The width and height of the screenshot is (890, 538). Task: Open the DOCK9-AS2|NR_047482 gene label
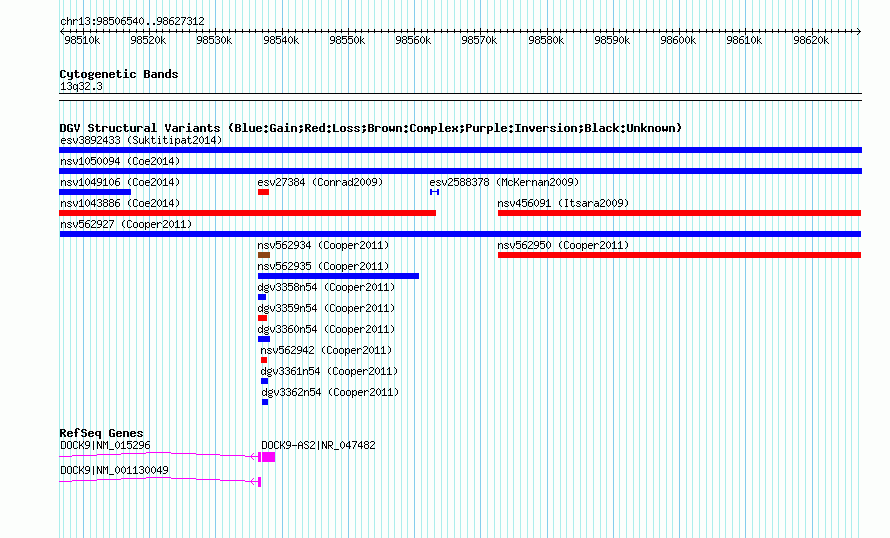click(318, 445)
